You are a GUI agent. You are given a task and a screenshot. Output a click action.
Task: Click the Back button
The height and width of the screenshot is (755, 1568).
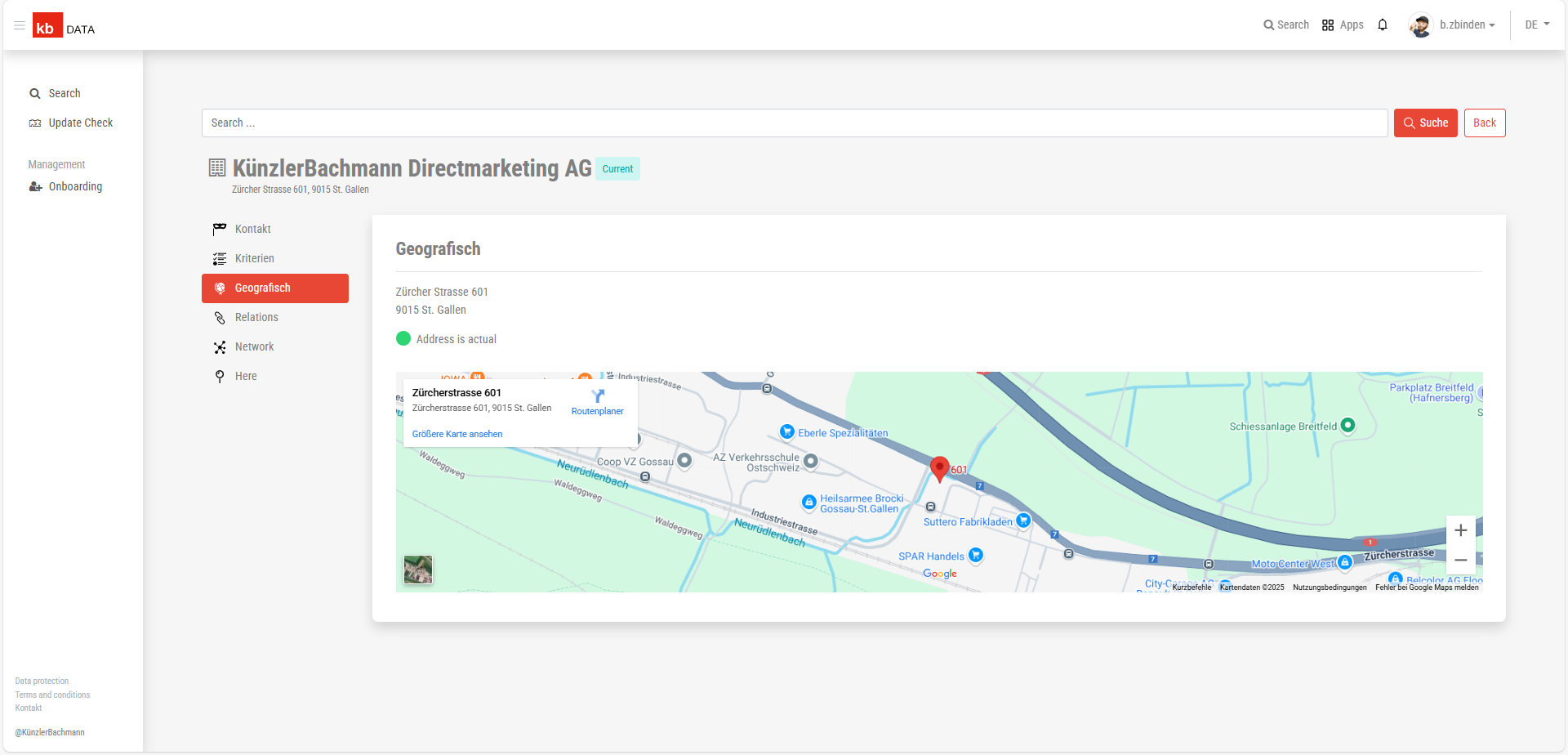1485,123
